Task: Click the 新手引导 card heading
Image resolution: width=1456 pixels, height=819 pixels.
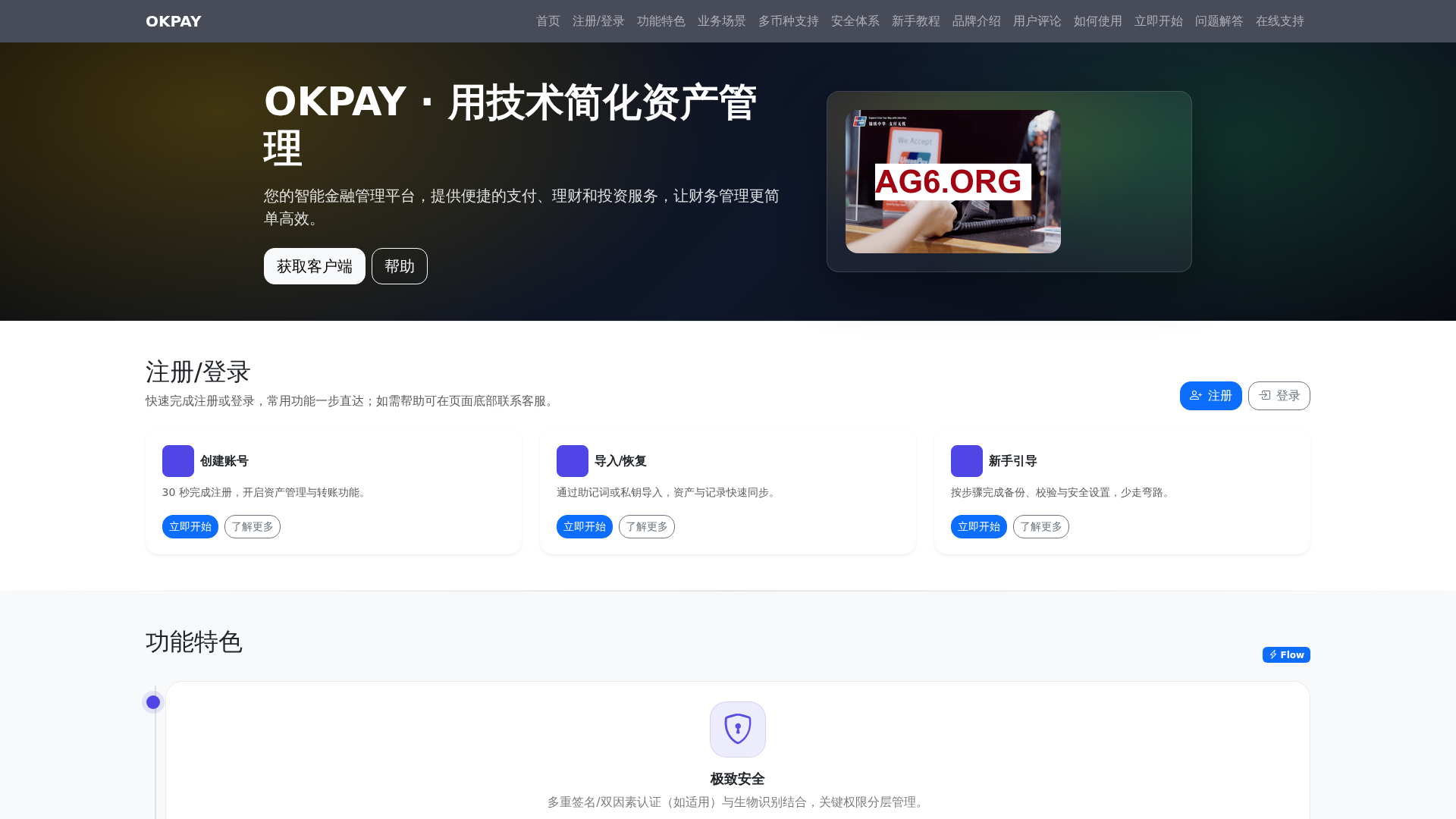Action: pyautogui.click(x=1013, y=461)
